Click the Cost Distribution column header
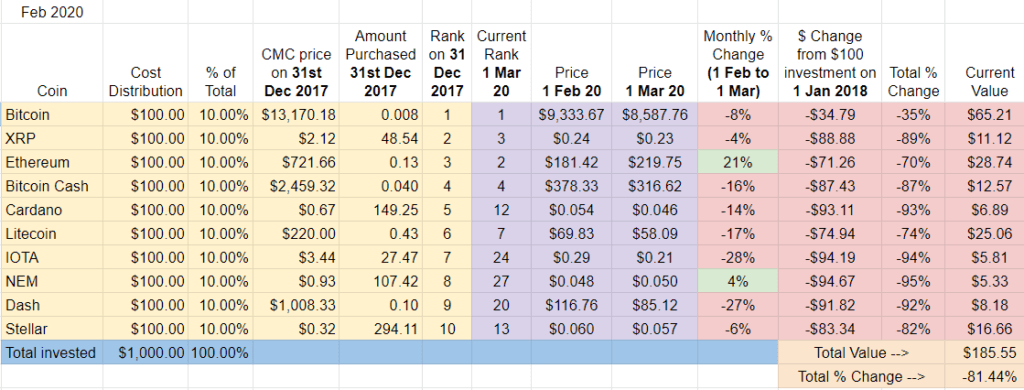The width and height of the screenshot is (1024, 390). pyautogui.click(x=146, y=63)
